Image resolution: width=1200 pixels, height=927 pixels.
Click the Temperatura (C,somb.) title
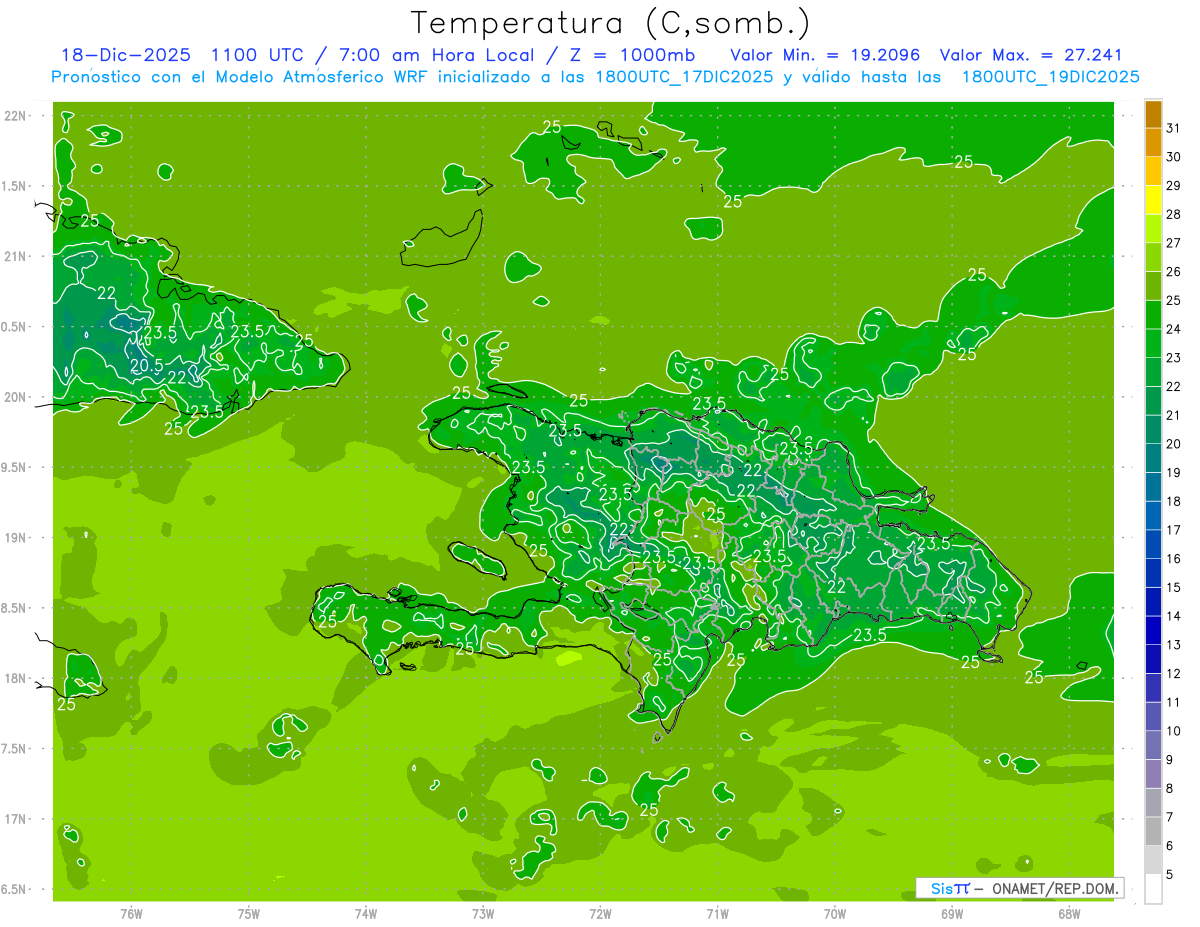tap(611, 23)
